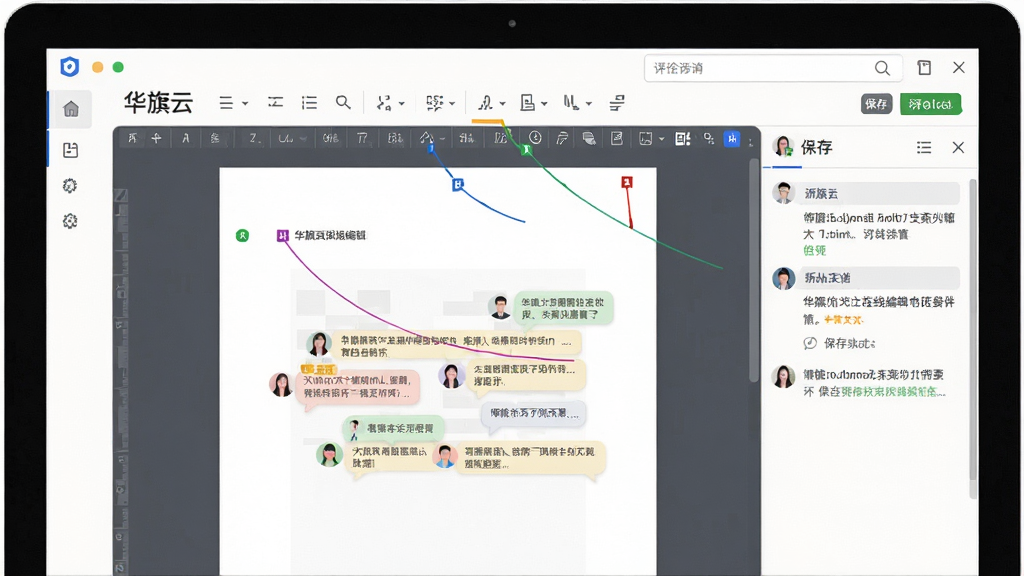Click the reply bubble icon under second comment
This screenshot has width=1024, height=576.
[x=810, y=343]
